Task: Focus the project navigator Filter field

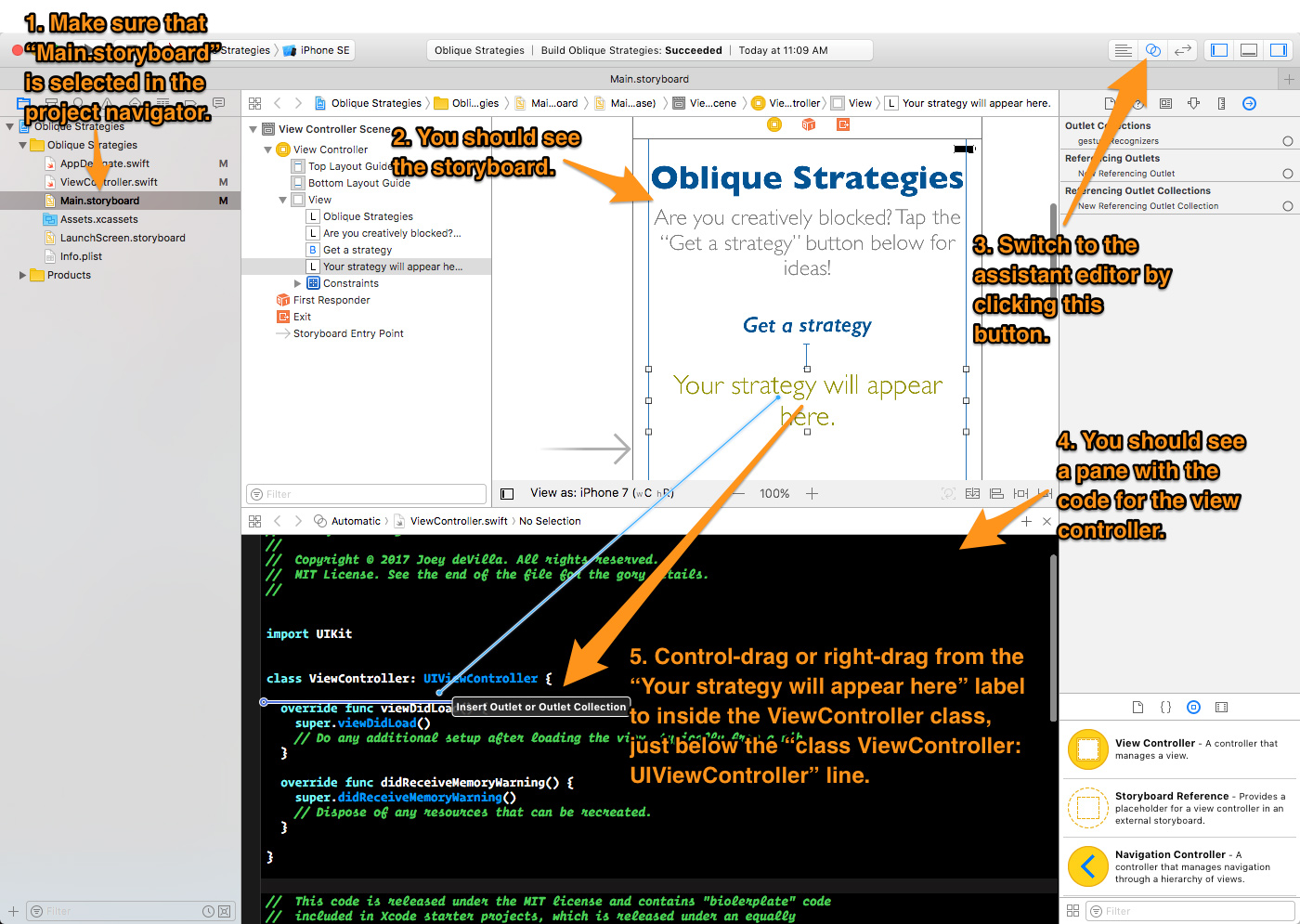Action: 130,911
